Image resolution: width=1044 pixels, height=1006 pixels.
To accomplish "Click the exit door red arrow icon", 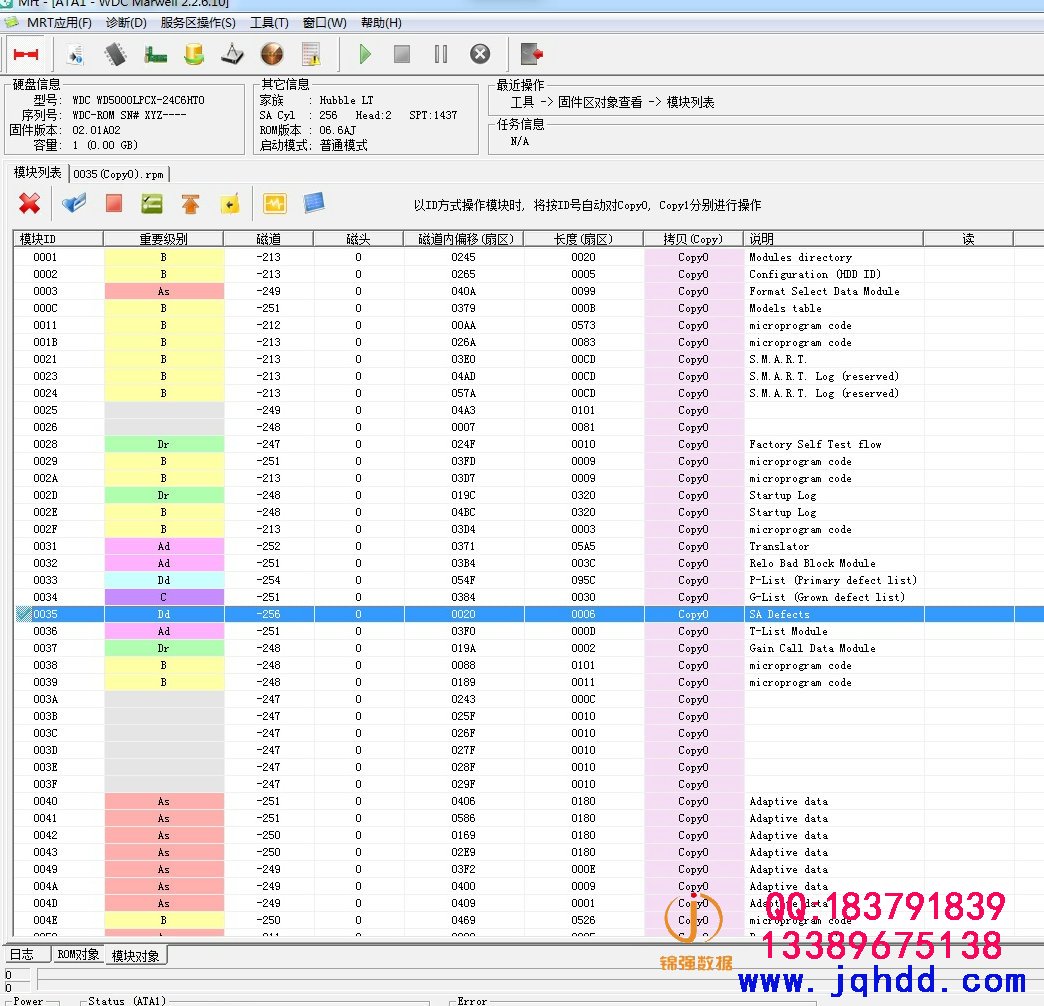I will tap(531, 54).
